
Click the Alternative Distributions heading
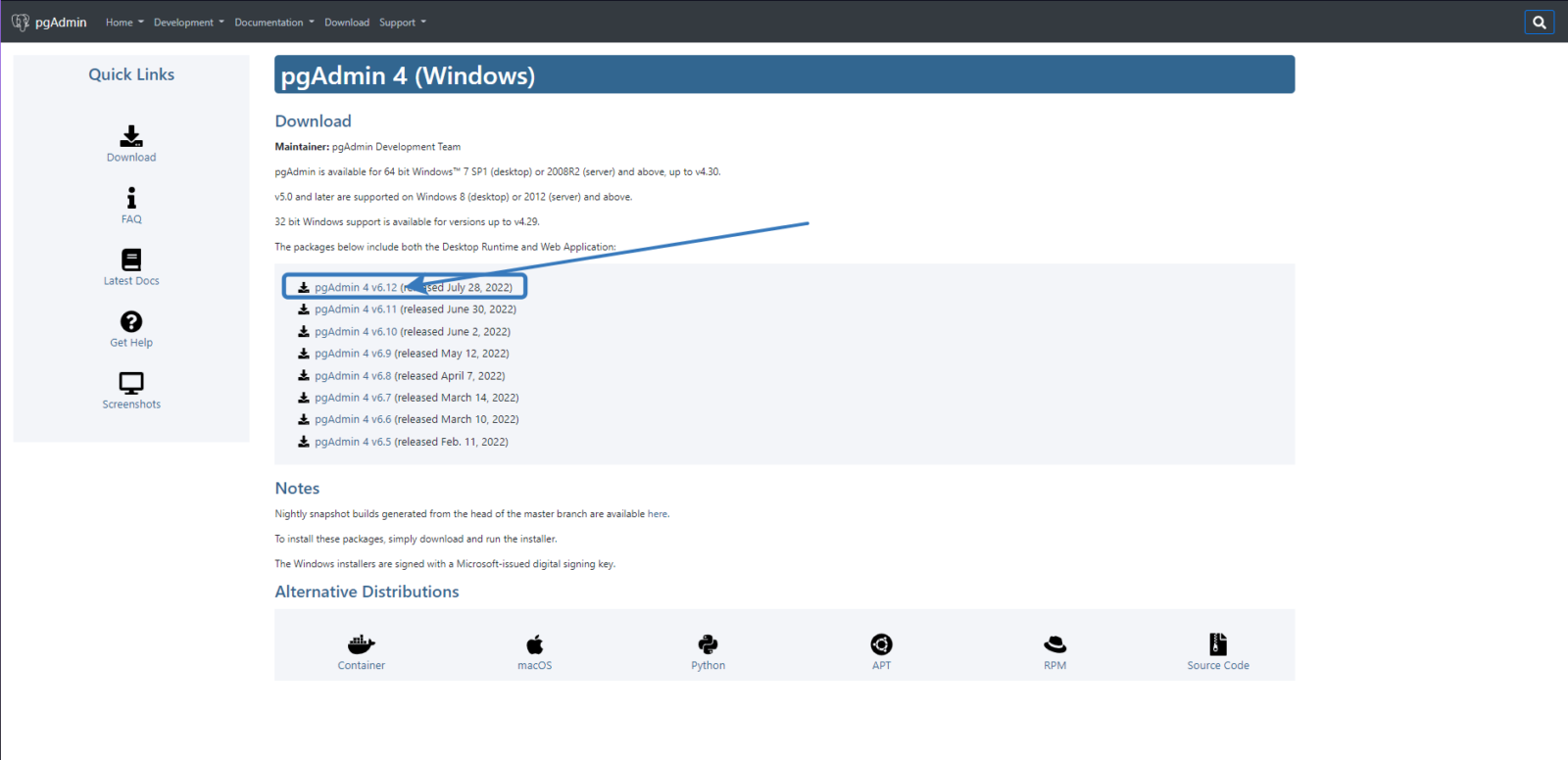click(367, 592)
